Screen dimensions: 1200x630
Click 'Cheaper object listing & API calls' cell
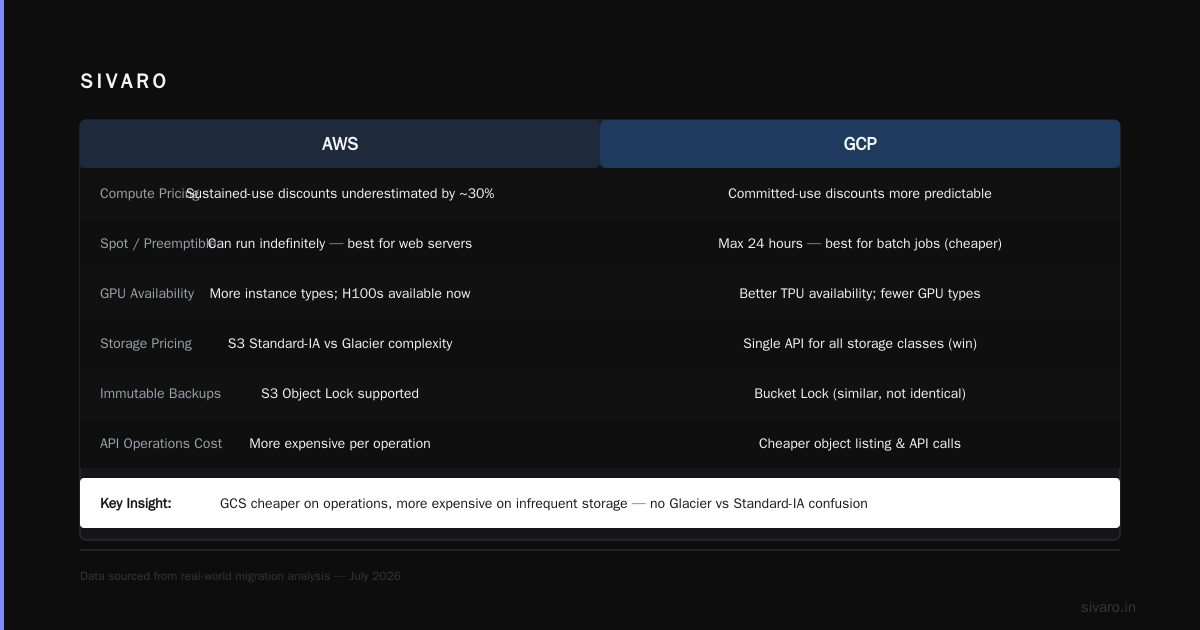860,443
